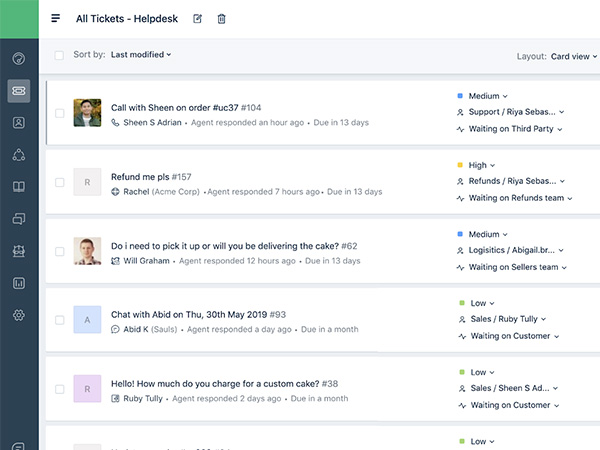Viewport: 600px width, 450px height.
Task: Click the R avatar for Rachel
Action: tap(87, 182)
